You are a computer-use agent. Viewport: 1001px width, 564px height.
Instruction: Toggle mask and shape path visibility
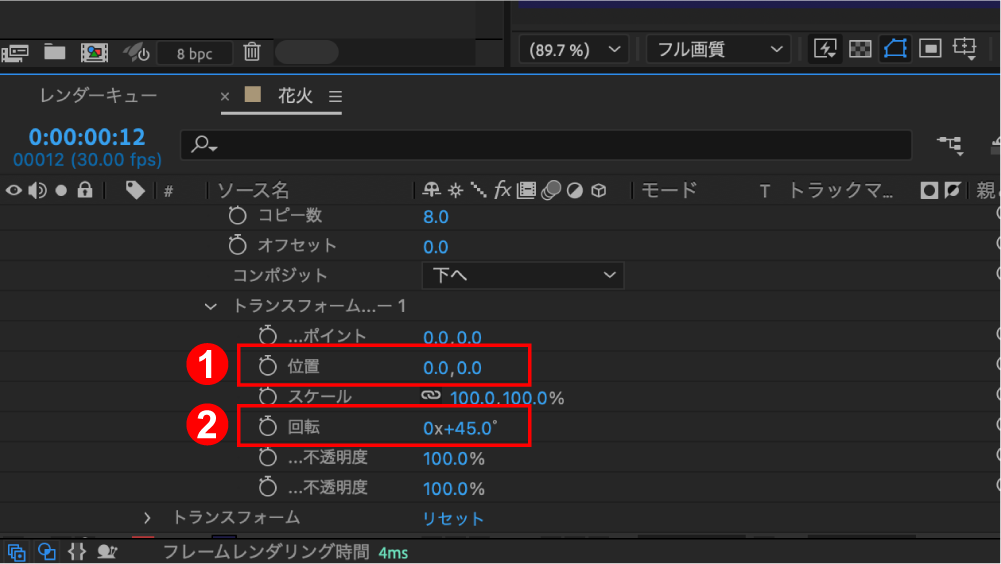click(x=896, y=49)
